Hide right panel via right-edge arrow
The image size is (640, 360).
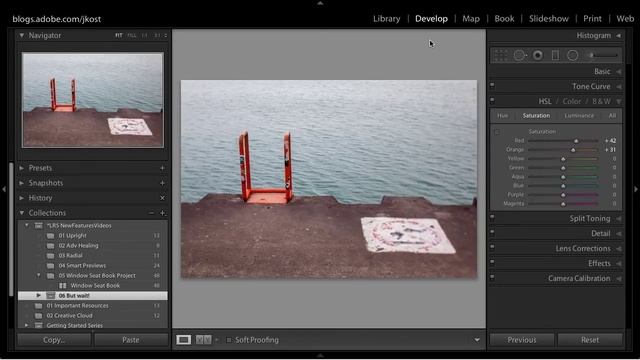[x=636, y=189]
